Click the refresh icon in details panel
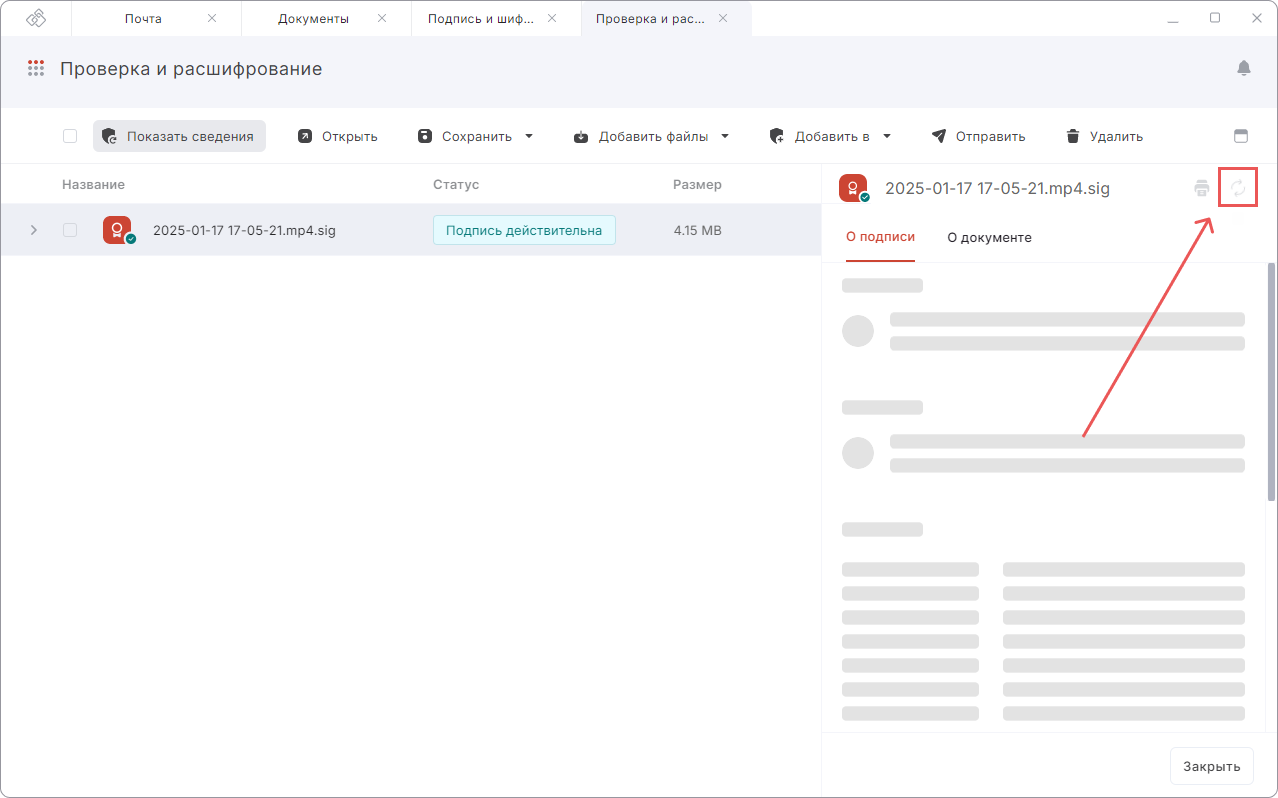This screenshot has width=1278, height=798. (1238, 188)
